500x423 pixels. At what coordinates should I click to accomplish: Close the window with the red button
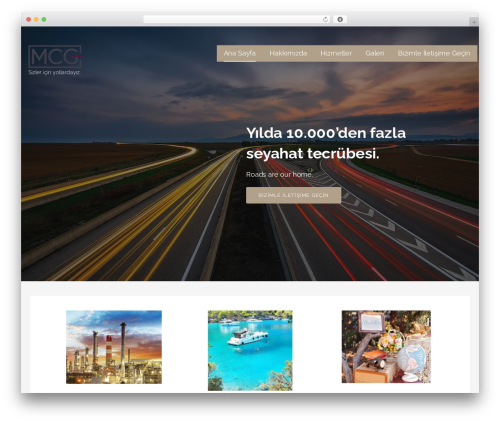(x=29, y=19)
